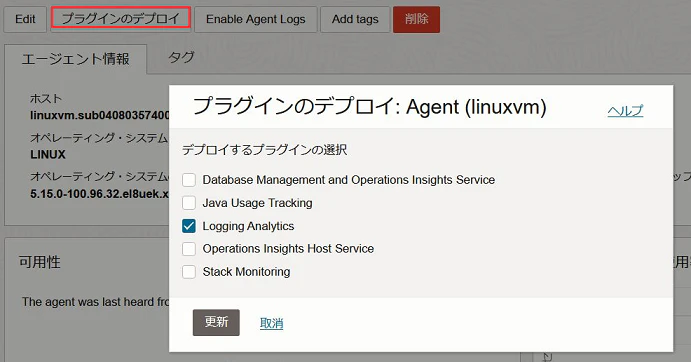Click 'The agent was last heard' text

coord(96,302)
